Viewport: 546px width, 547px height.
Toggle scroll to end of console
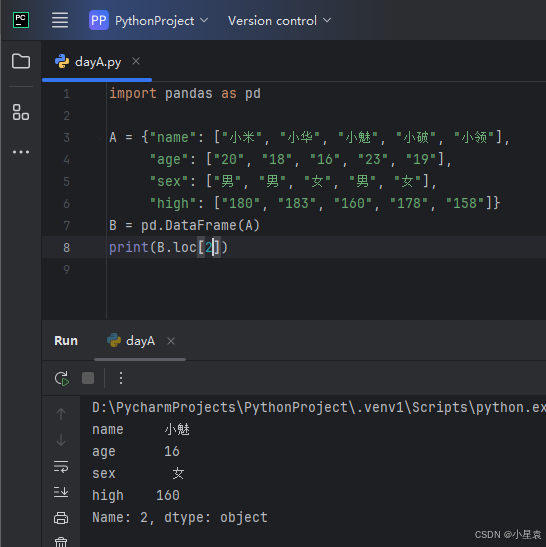[x=61, y=492]
